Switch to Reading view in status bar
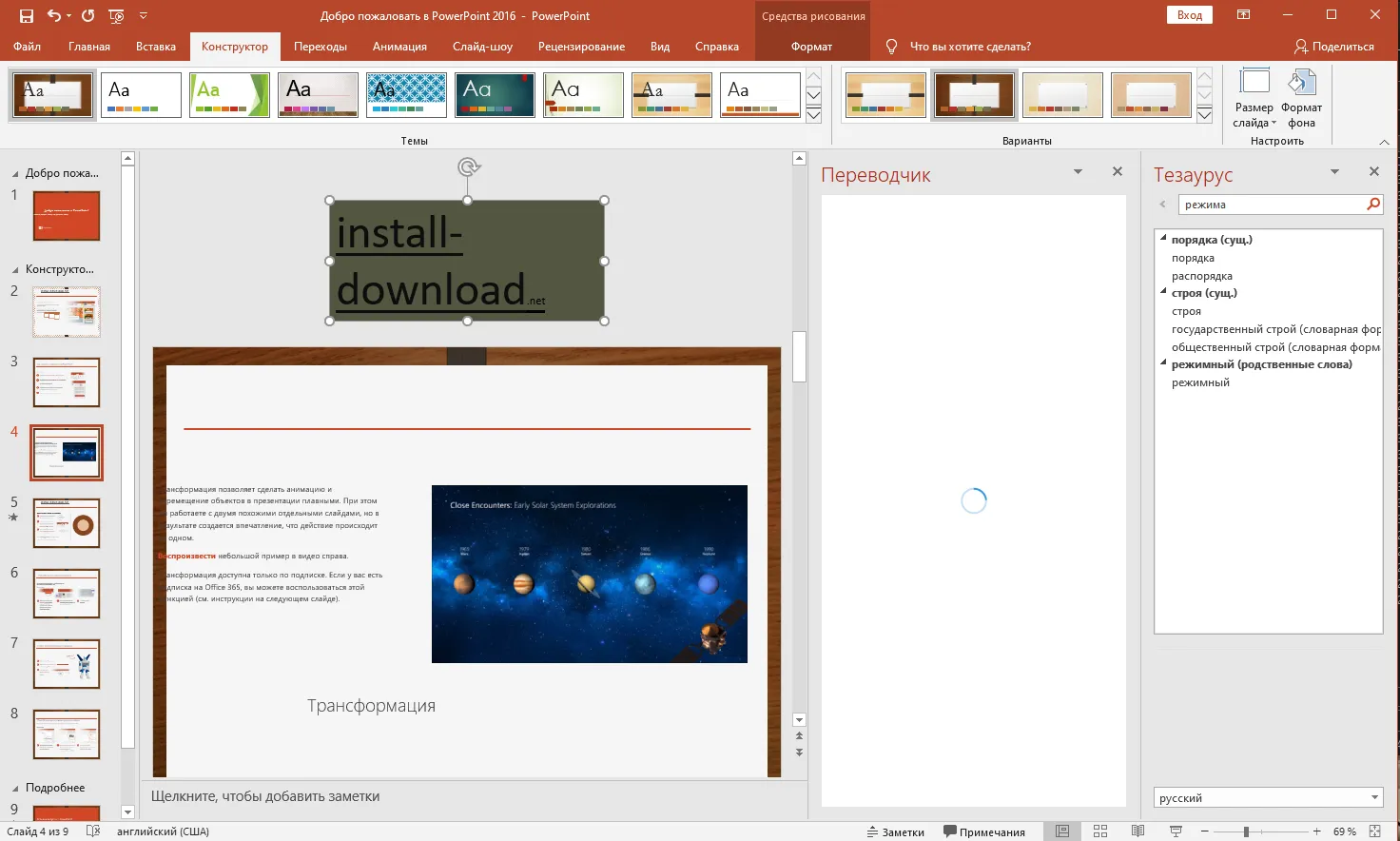This screenshot has width=1400, height=841. click(x=1137, y=831)
